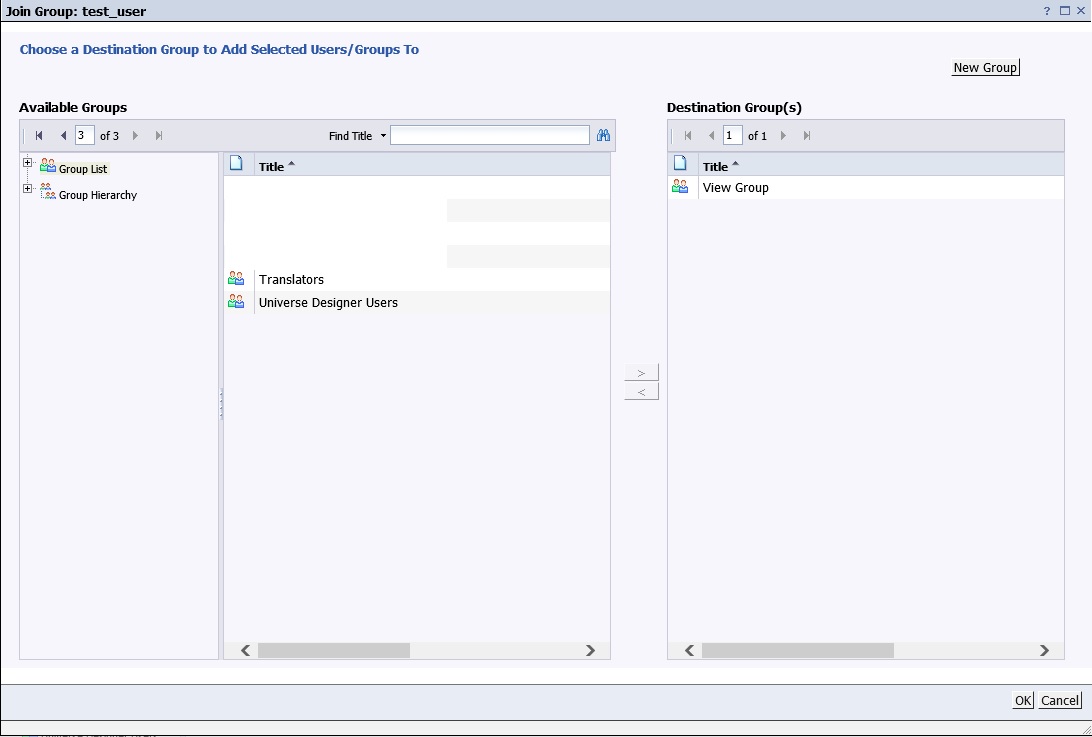The image size is (1092, 737).
Task: Expand the Group Hierarchy tree node
Action: click(x=27, y=188)
